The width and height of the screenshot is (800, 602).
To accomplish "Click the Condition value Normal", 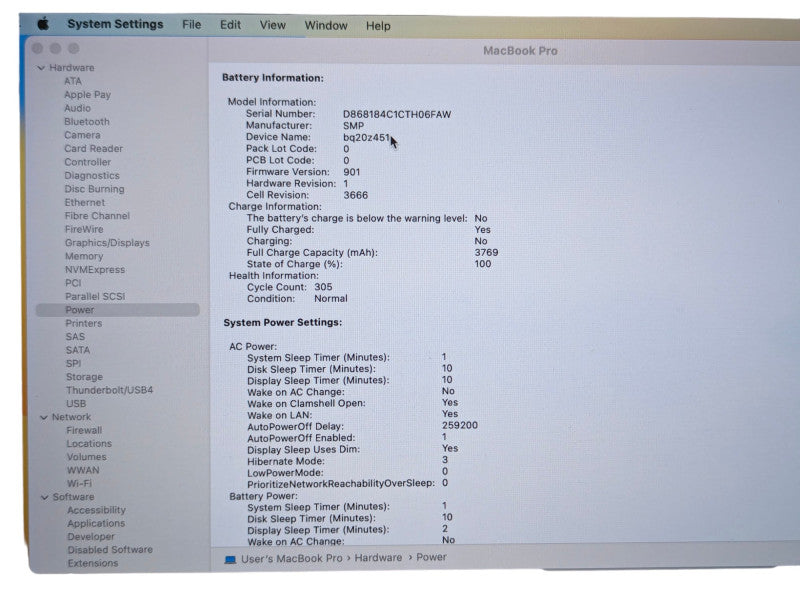I will coord(331,298).
